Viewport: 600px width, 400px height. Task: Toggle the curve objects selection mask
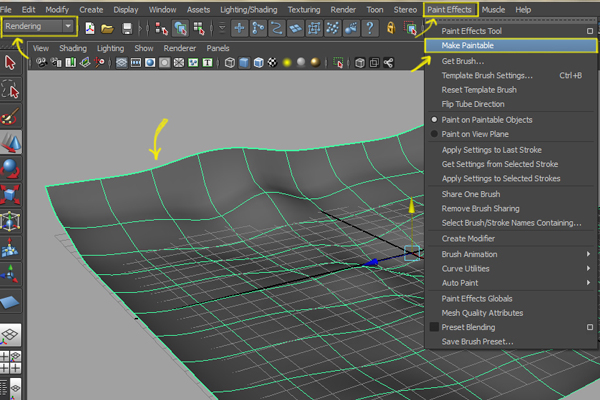pyautogui.click(x=277, y=28)
